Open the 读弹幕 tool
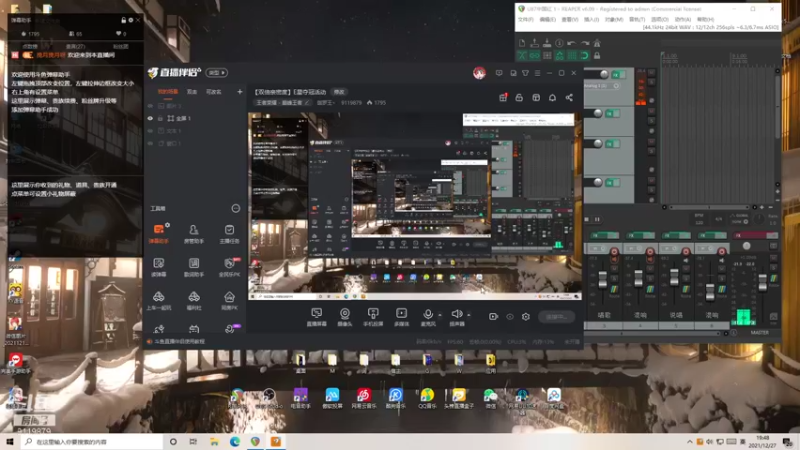Viewport: 800px width, 450px height. pyautogui.click(x=159, y=267)
